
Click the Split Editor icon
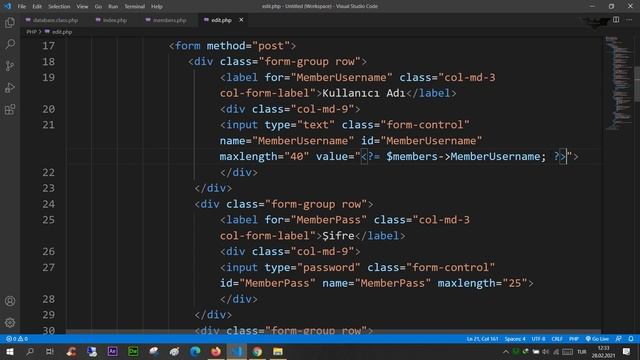[x=616, y=20]
